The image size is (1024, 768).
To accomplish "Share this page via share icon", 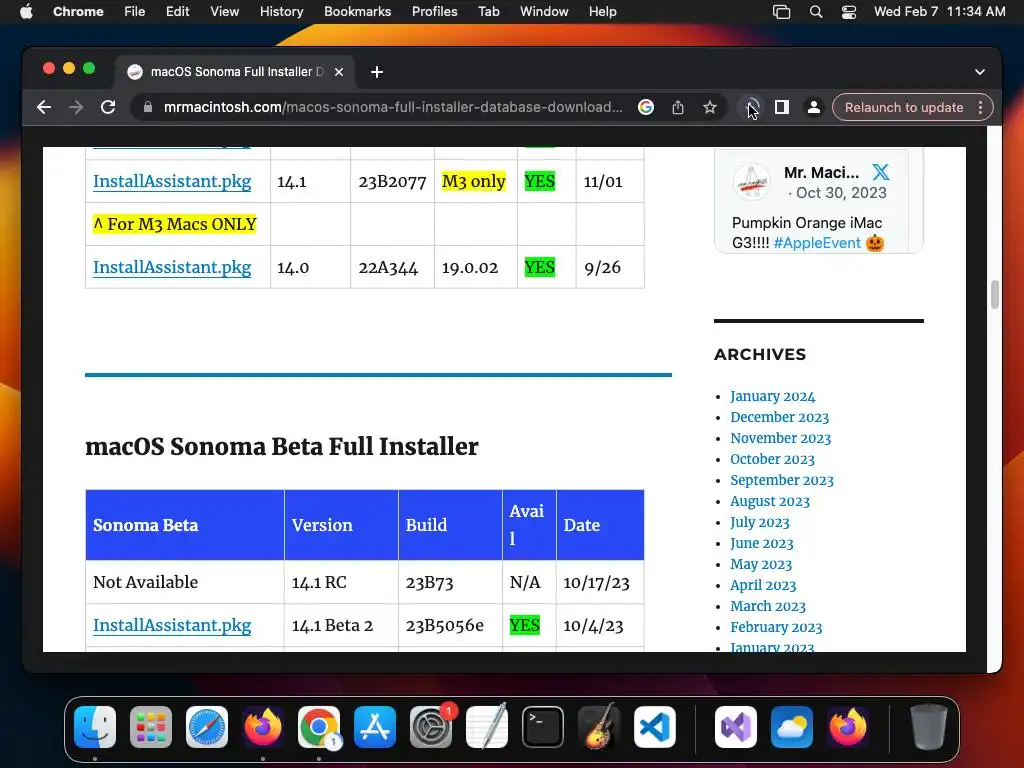I will pos(678,107).
